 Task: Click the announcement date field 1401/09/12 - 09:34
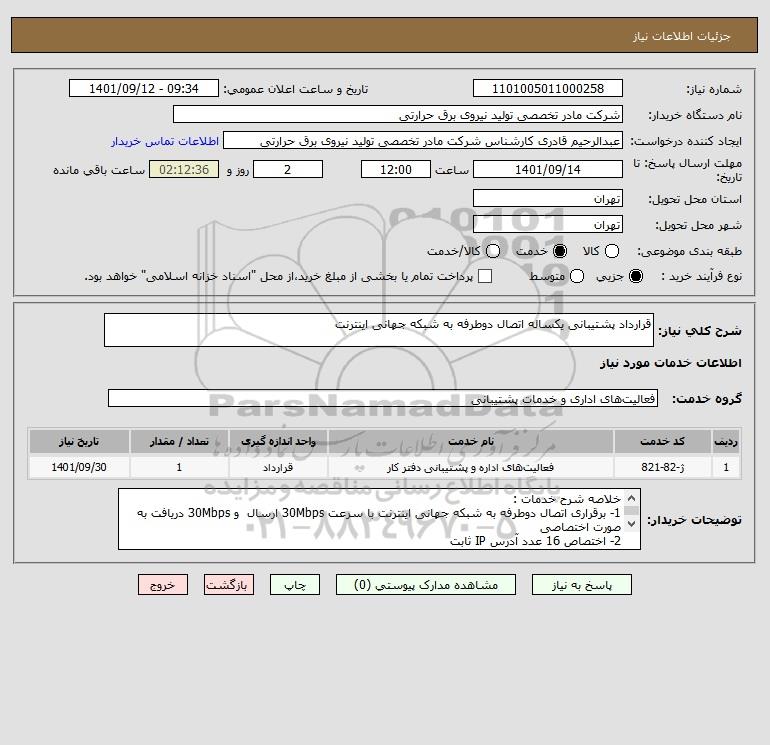[x=143, y=88]
